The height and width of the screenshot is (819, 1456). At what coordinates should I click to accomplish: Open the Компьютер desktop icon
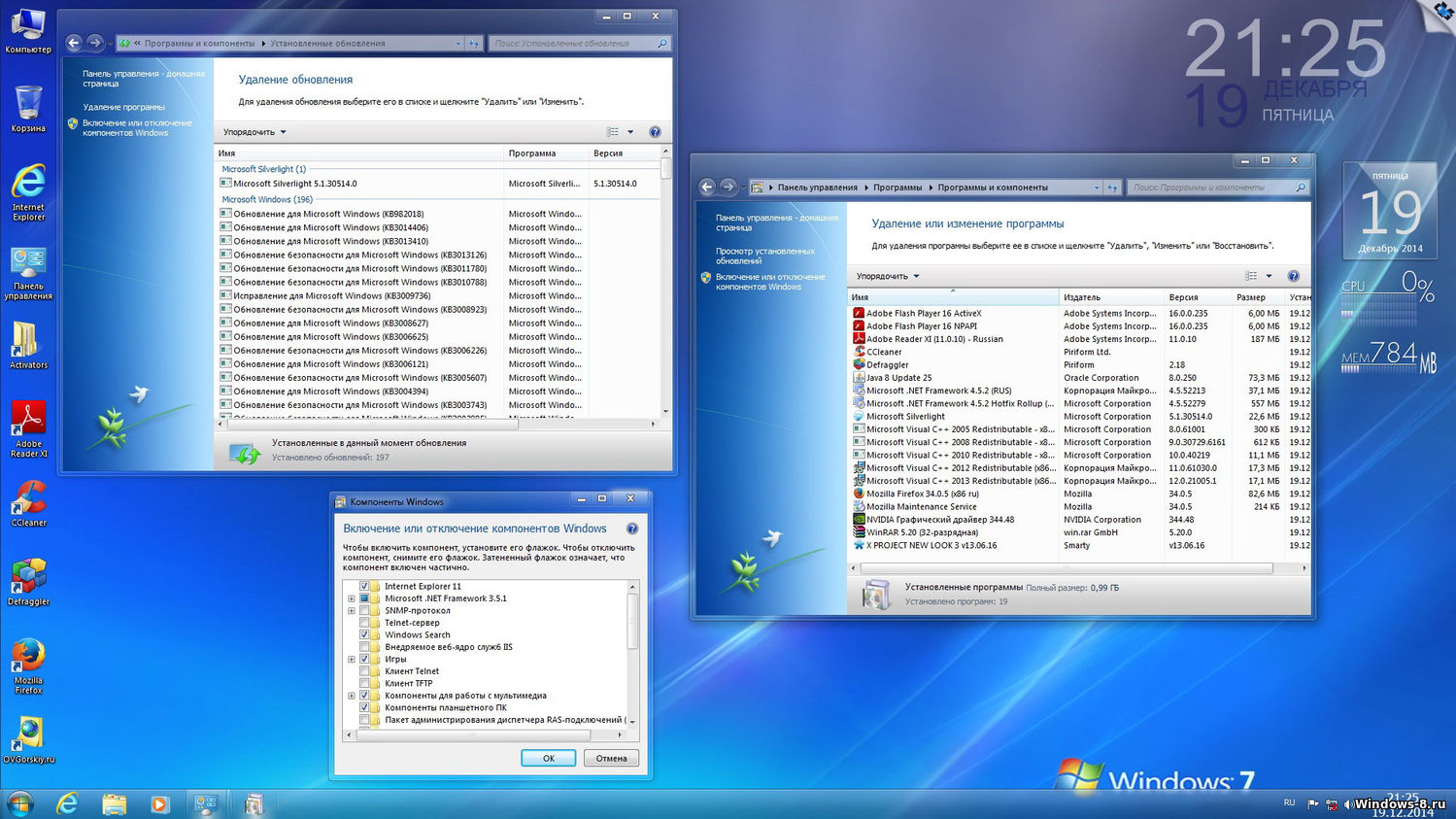tap(28, 29)
